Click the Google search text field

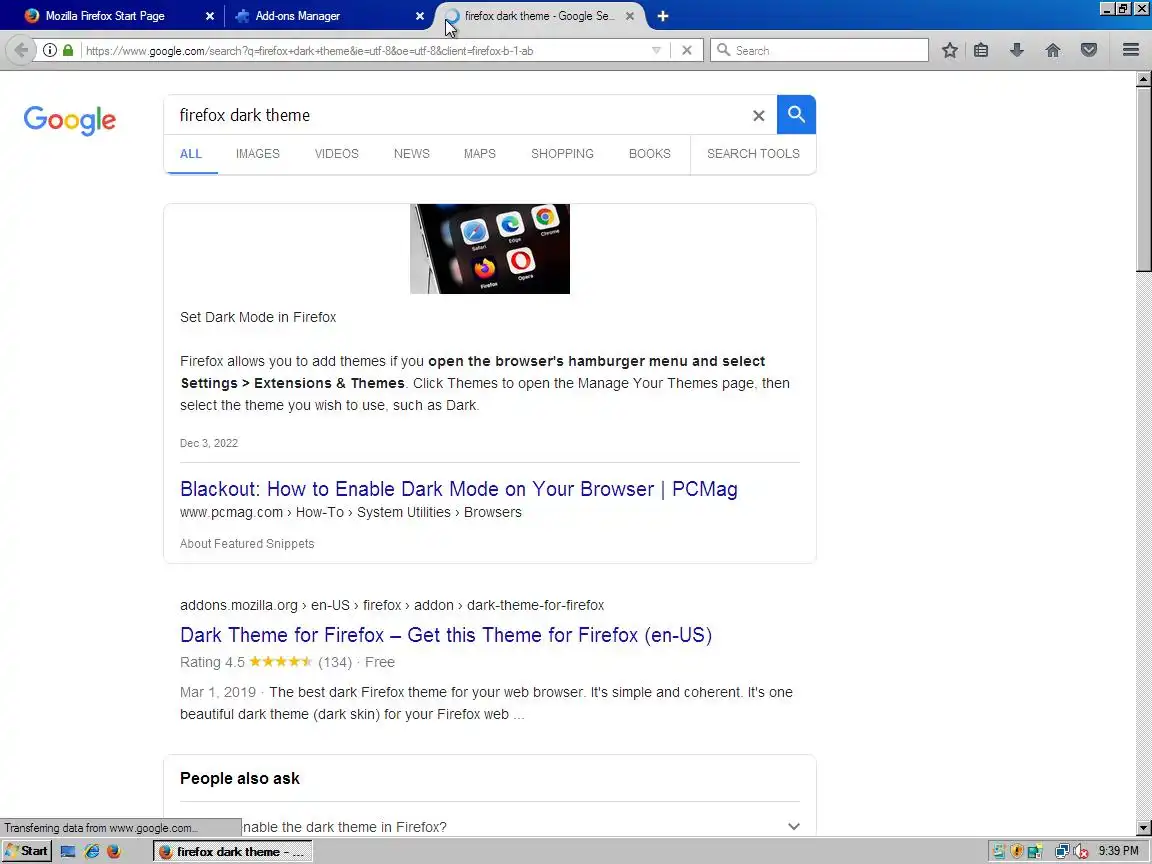click(x=459, y=115)
